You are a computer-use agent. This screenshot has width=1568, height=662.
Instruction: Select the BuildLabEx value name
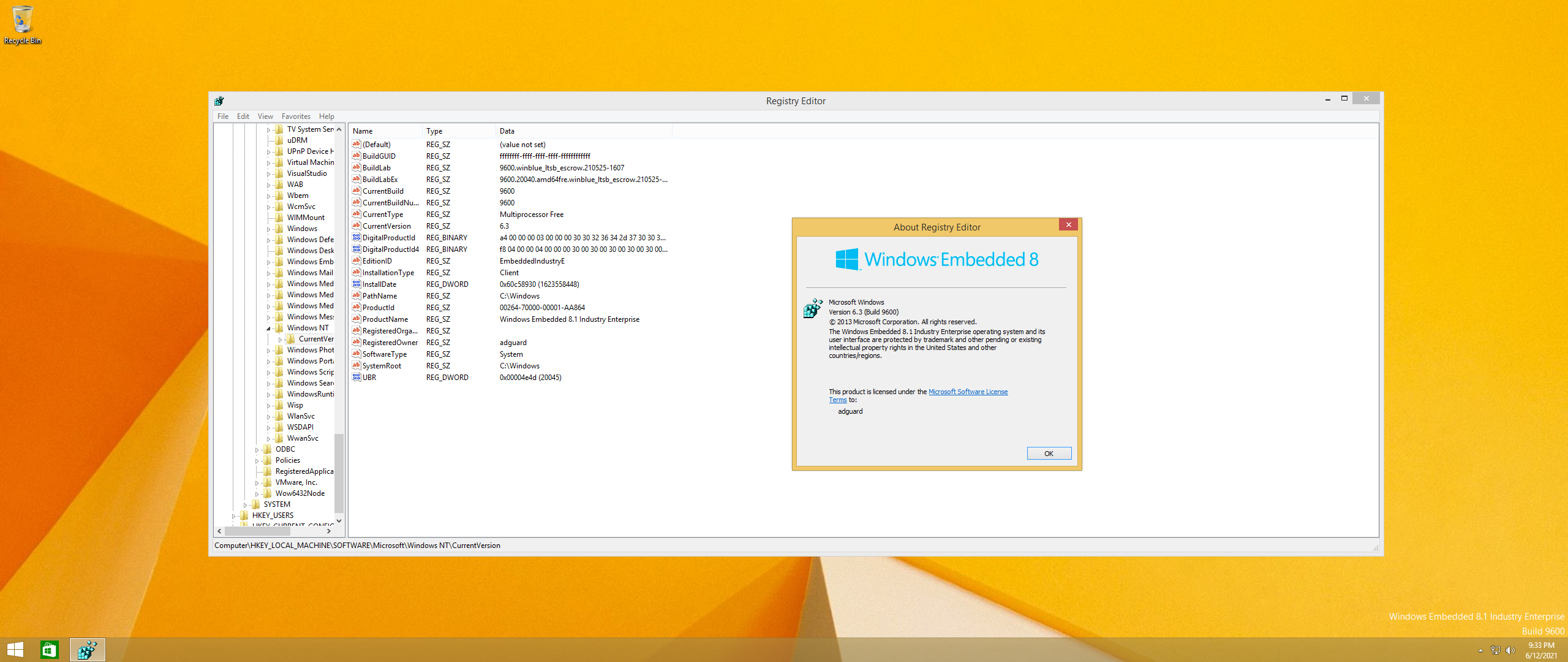pos(380,180)
